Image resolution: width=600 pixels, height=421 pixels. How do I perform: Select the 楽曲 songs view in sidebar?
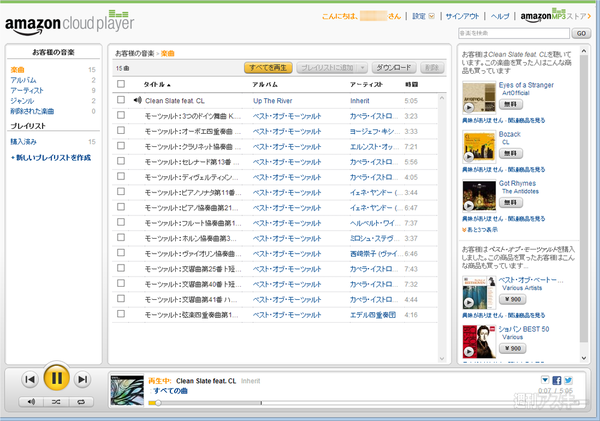(x=17, y=70)
